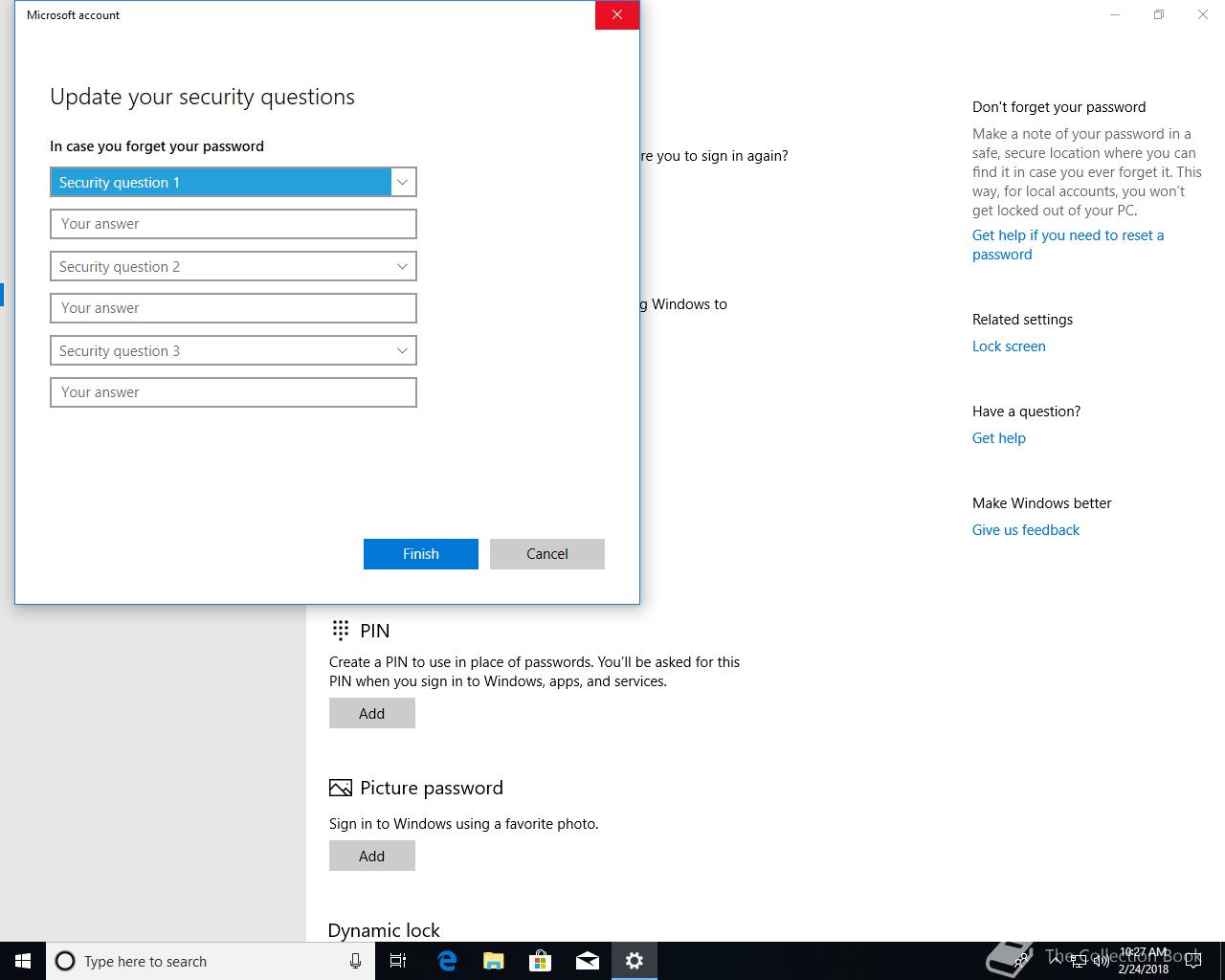Open the Mail app from the taskbar
Image resolution: width=1225 pixels, height=980 pixels.
(588, 961)
